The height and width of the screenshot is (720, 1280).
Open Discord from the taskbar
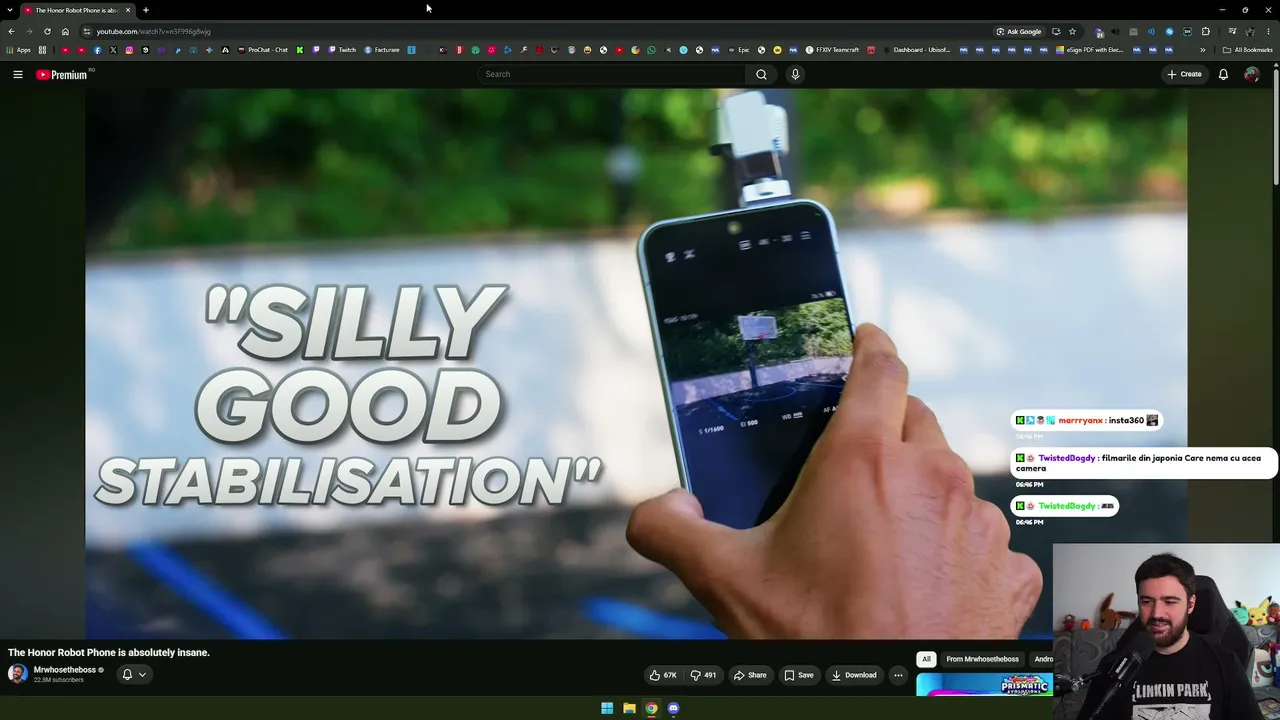(x=673, y=708)
